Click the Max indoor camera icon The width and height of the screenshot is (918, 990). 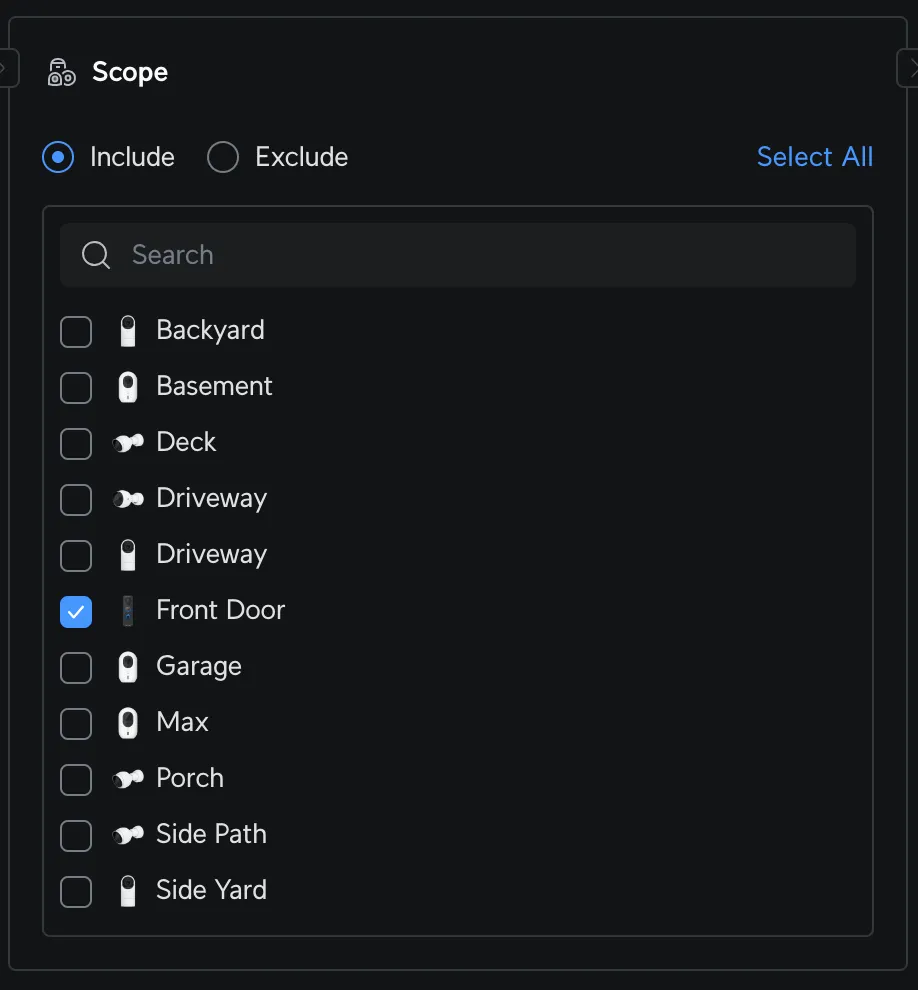click(128, 723)
